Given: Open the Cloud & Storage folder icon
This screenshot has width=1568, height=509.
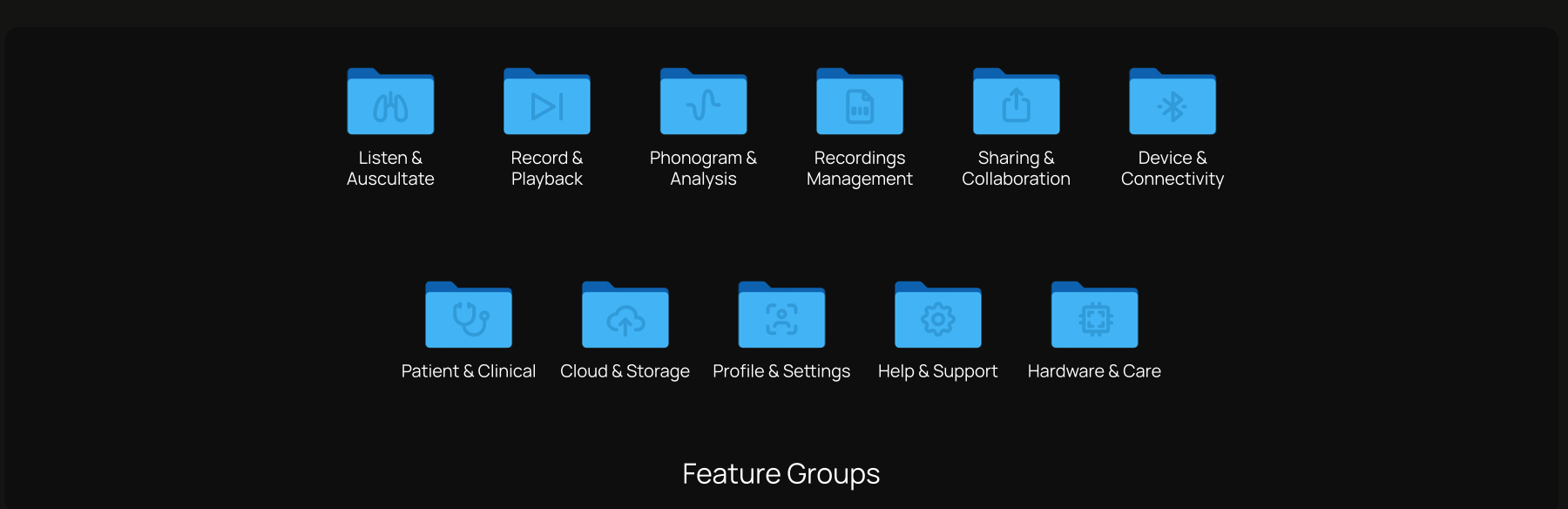Looking at the screenshot, I should tap(625, 315).
